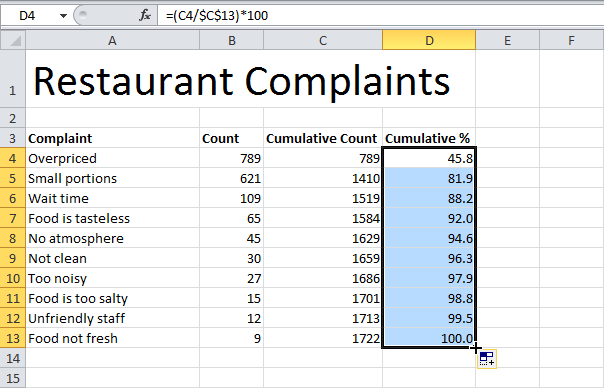Select row 14 header

[13, 358]
